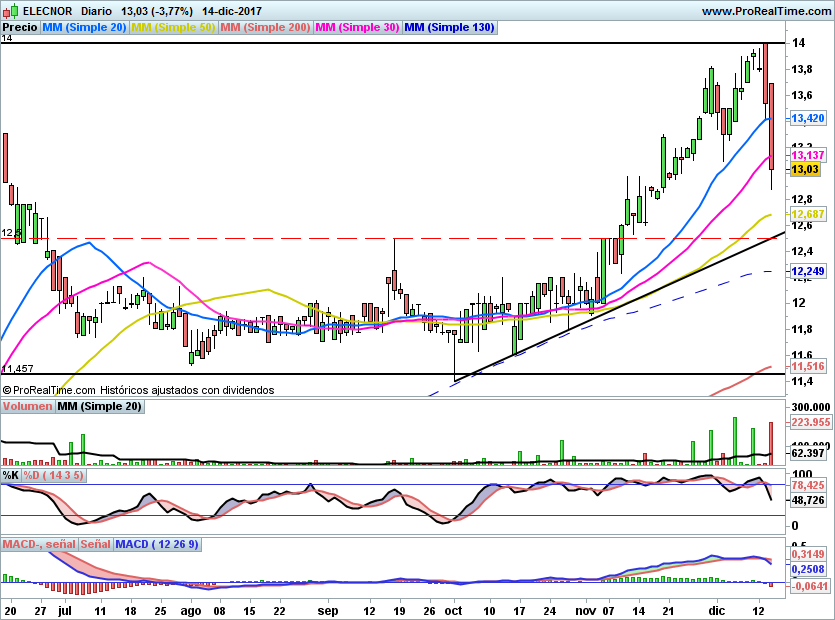Screen dimensions: 835x620
Task: Click the oct month marker on time axis
Action: click(453, 611)
